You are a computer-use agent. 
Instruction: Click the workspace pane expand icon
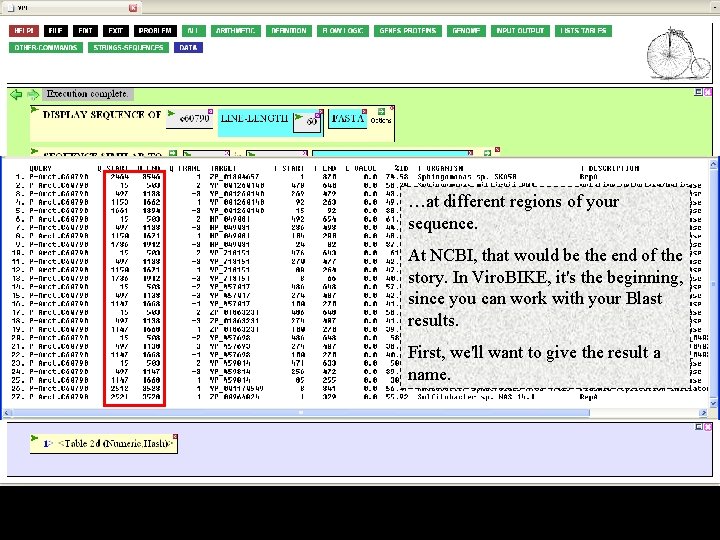coord(698,92)
